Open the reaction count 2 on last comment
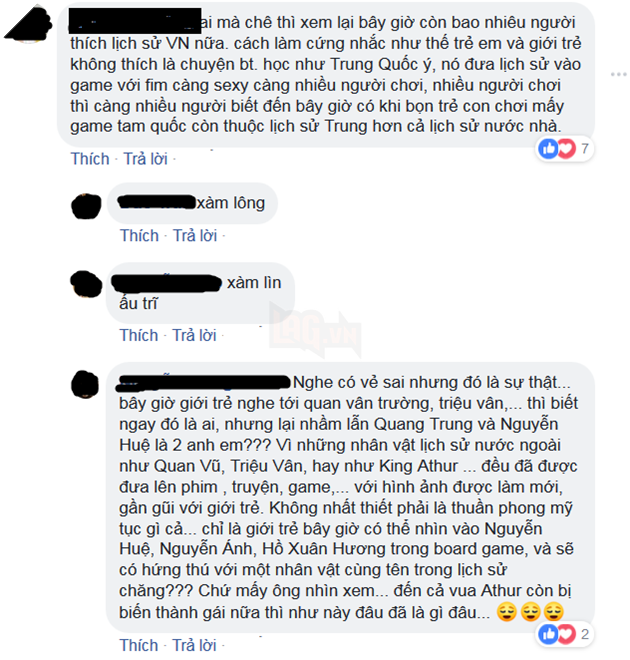The width and height of the screenshot is (630, 660). tap(585, 634)
